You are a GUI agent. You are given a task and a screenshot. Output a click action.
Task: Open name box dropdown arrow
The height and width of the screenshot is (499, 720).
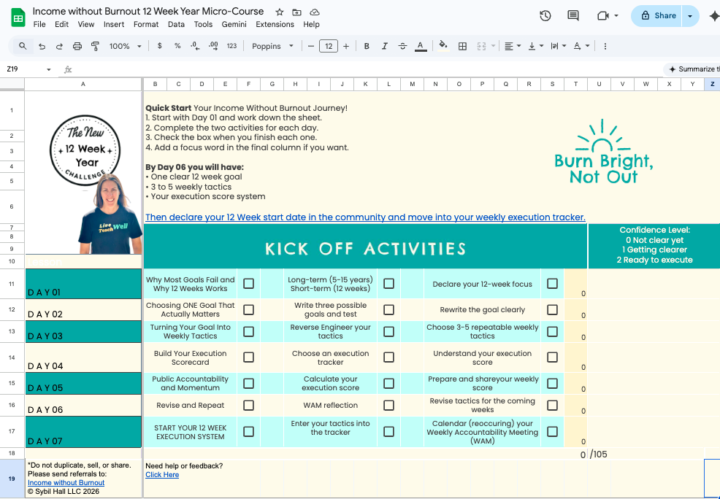(49, 69)
